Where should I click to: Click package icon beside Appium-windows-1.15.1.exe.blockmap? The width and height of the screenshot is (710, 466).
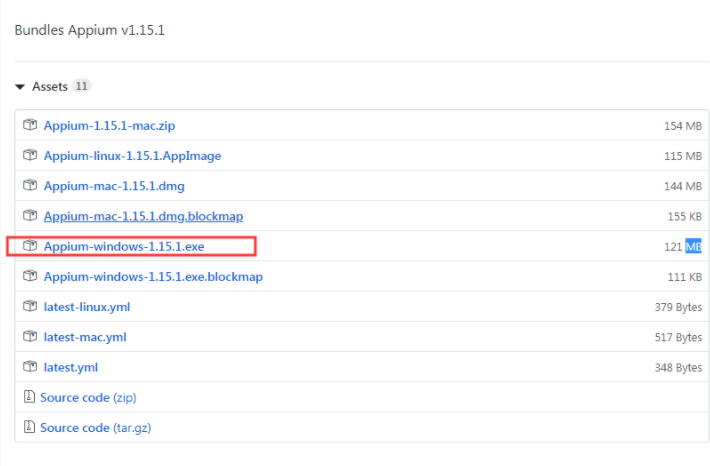[x=30, y=276]
